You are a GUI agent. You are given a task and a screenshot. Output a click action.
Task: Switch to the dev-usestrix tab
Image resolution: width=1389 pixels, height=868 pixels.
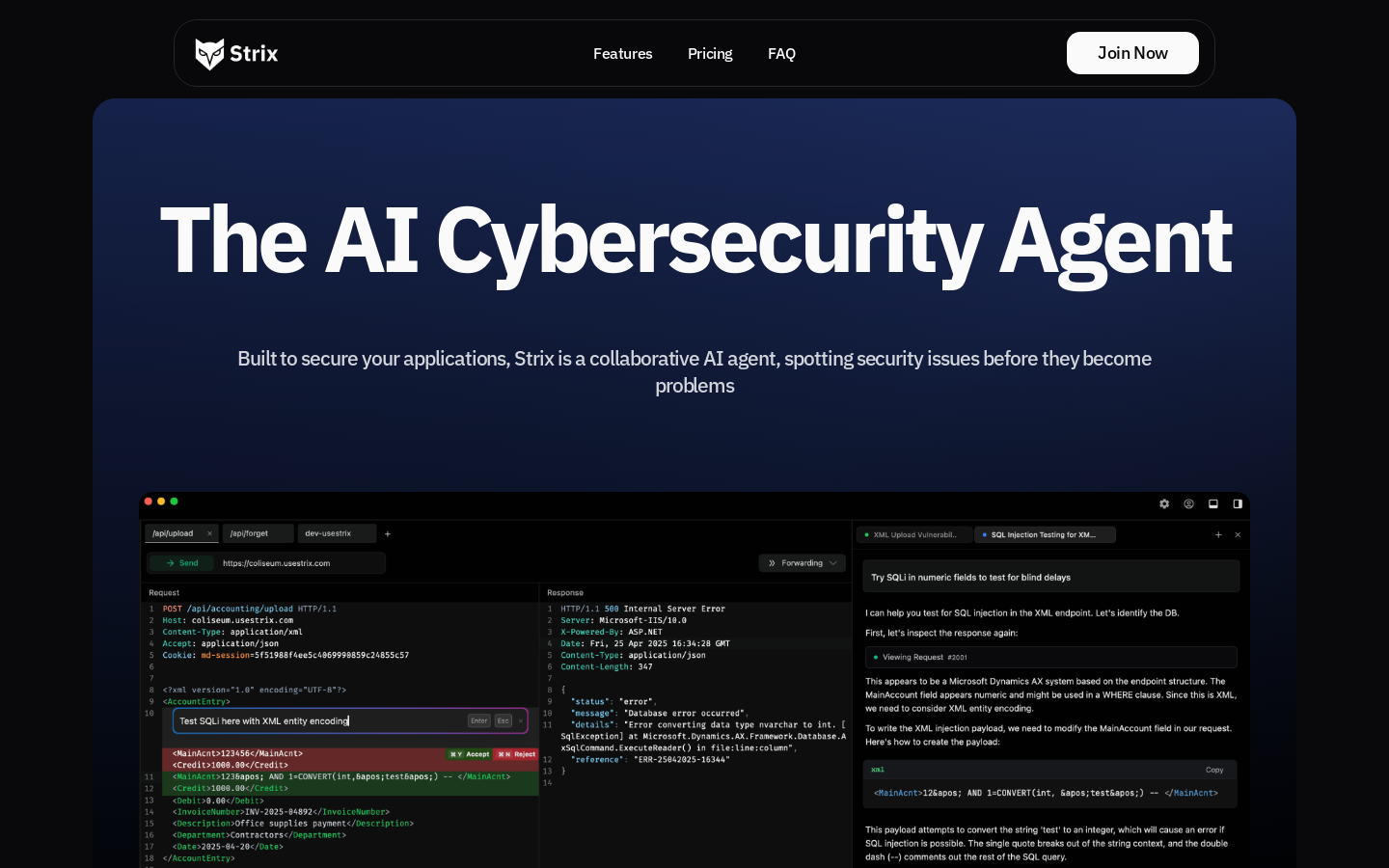pyautogui.click(x=337, y=533)
